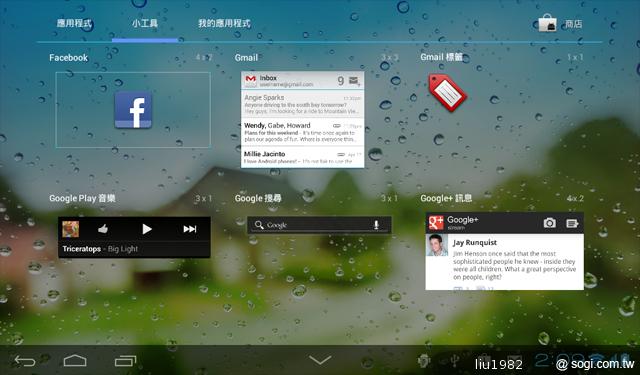Tap Android debug icon in status bar

coord(424,361)
